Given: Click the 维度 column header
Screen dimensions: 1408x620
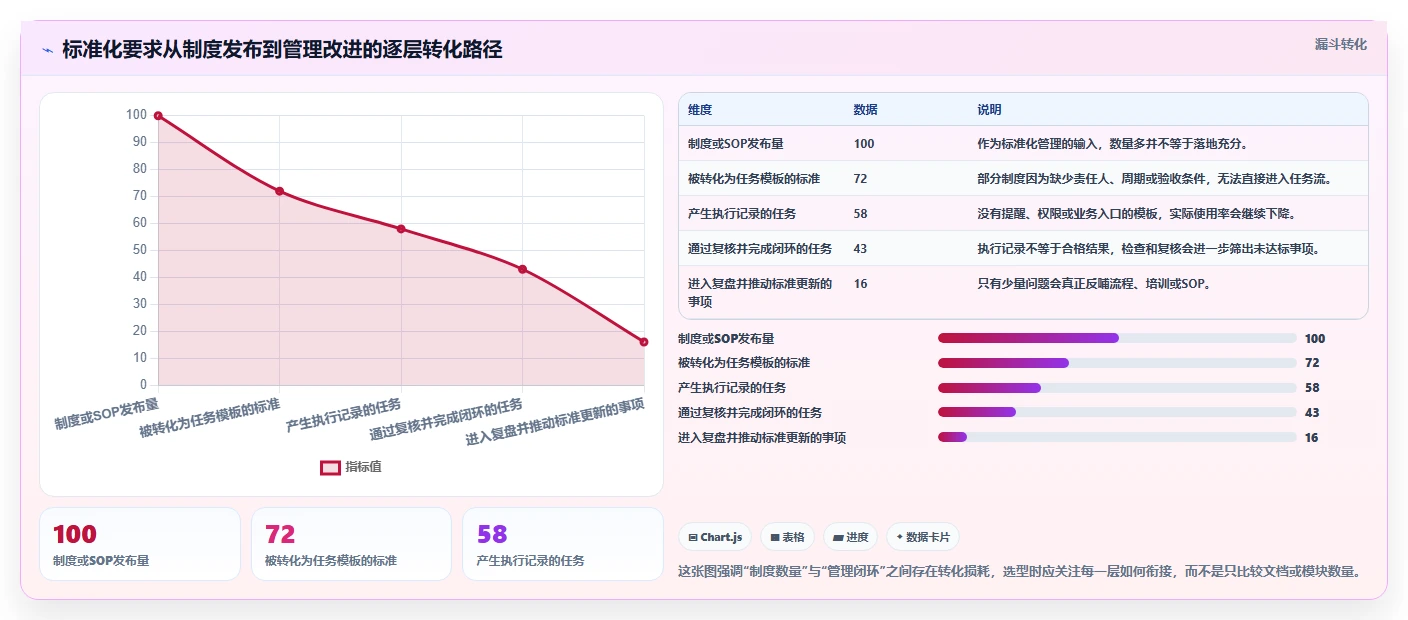Looking at the screenshot, I should pyautogui.click(x=700, y=110).
